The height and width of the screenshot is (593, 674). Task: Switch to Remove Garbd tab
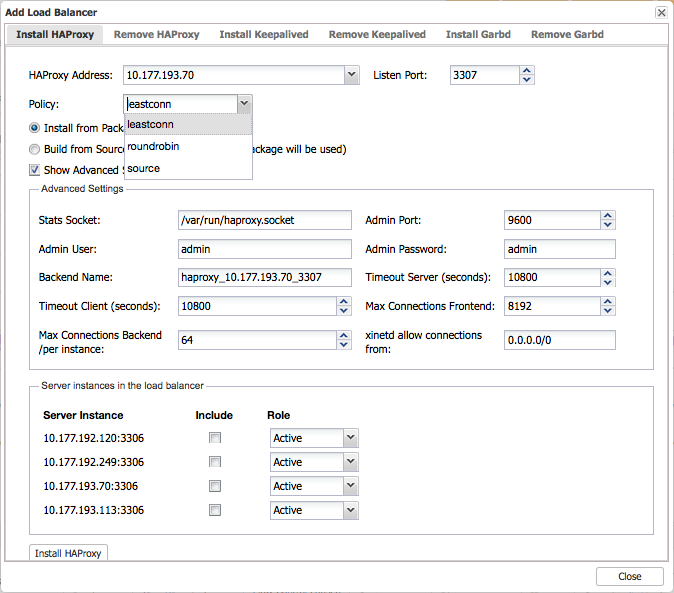coord(567,34)
